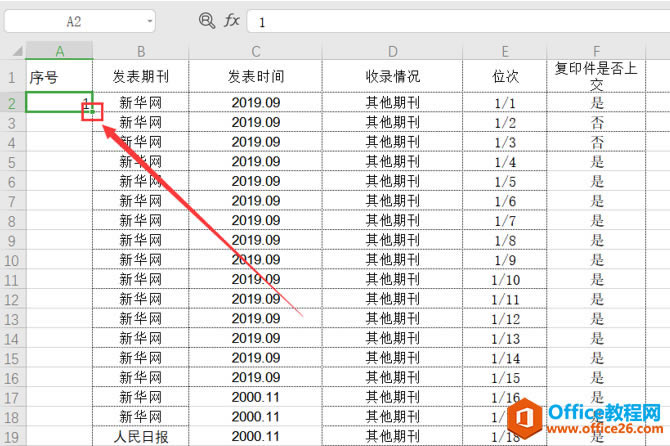Image resolution: width=670 pixels, height=446 pixels.
Task: Select the 新华网 cell in row 9
Action: (x=141, y=240)
